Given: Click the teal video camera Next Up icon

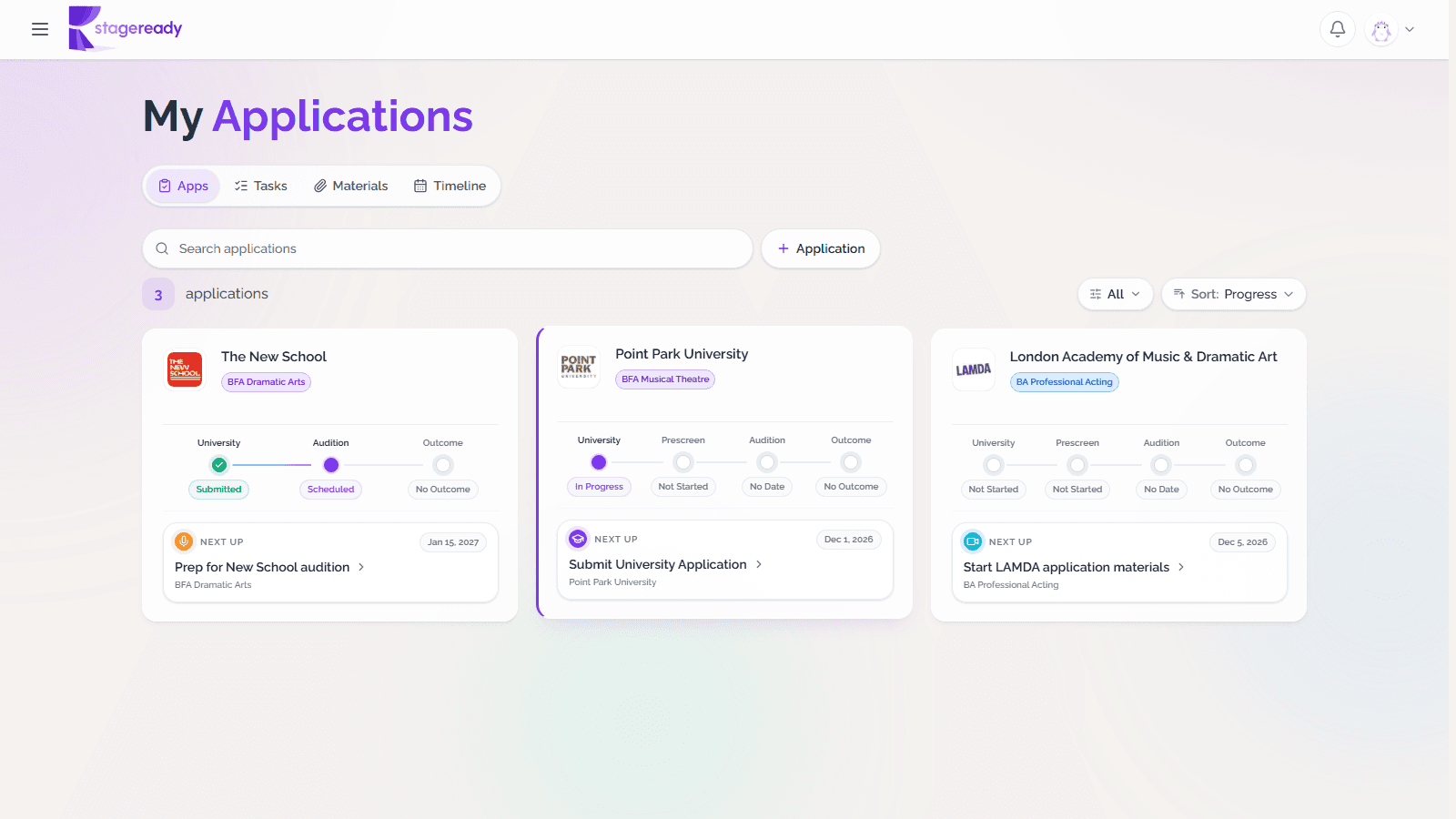Looking at the screenshot, I should tap(973, 541).
